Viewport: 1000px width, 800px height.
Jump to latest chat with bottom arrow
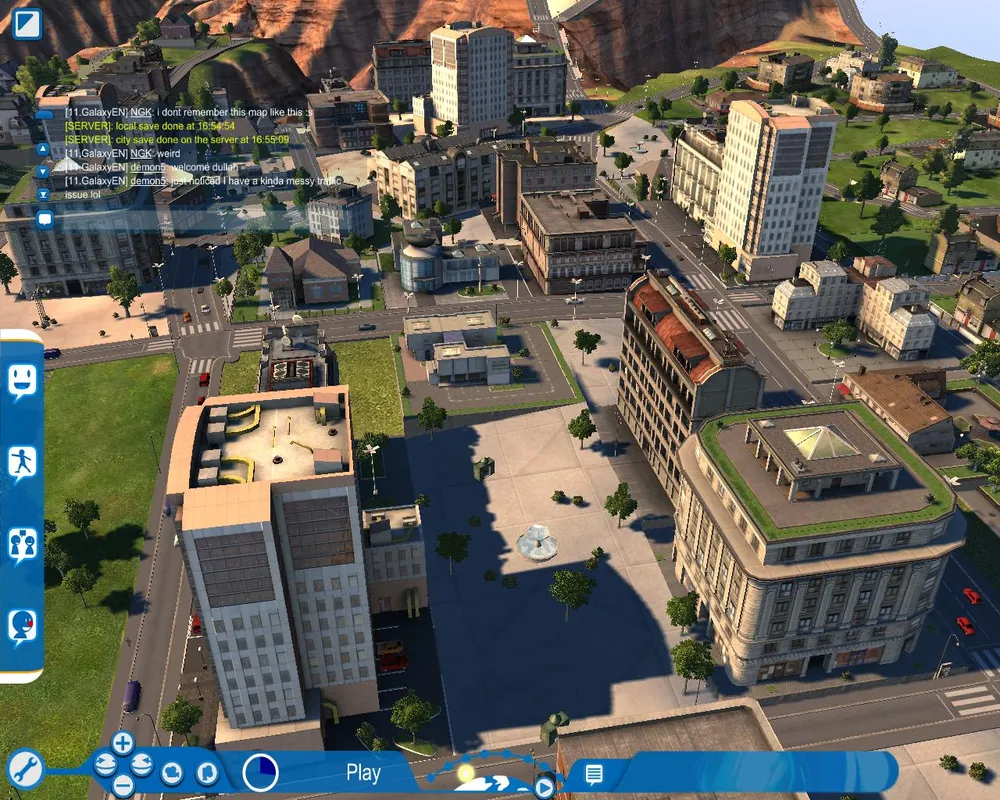(x=43, y=194)
